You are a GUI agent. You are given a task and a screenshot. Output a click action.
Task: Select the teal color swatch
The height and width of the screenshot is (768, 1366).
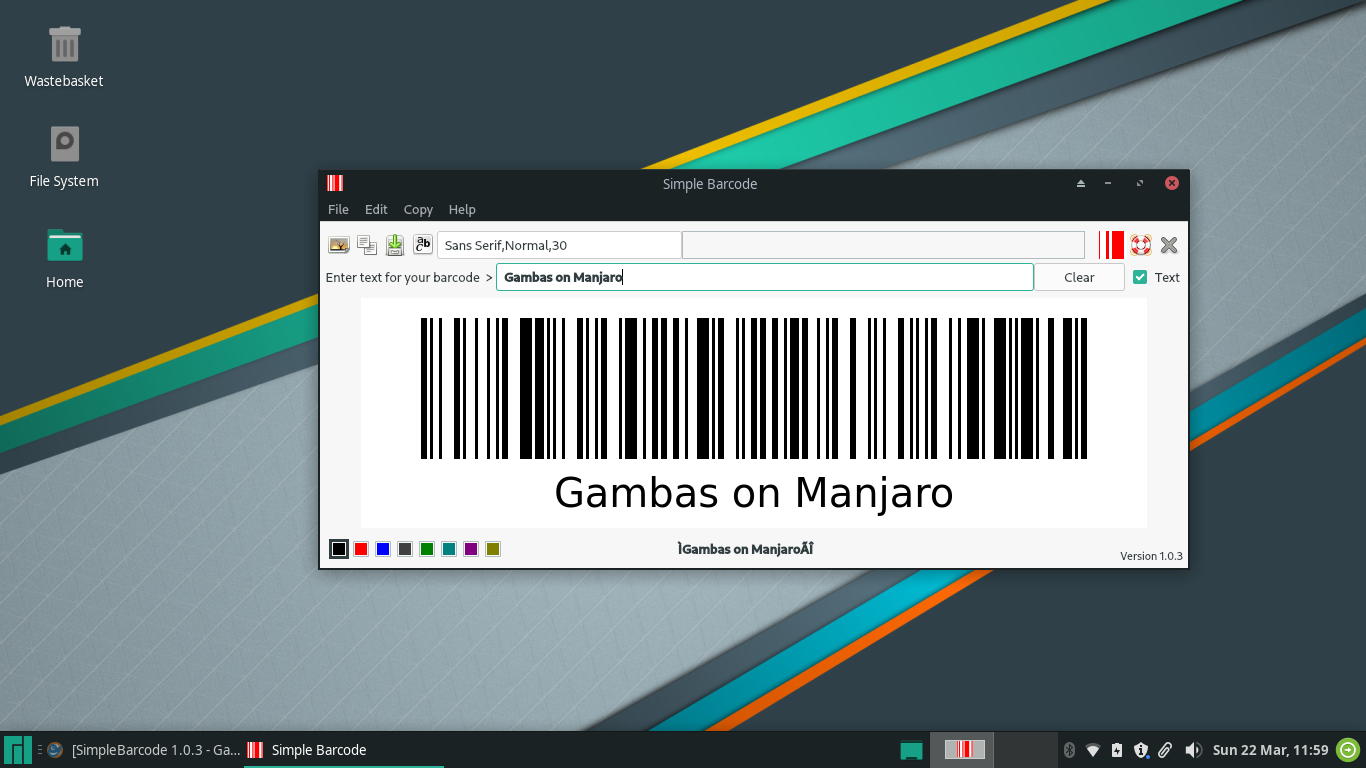coord(449,549)
